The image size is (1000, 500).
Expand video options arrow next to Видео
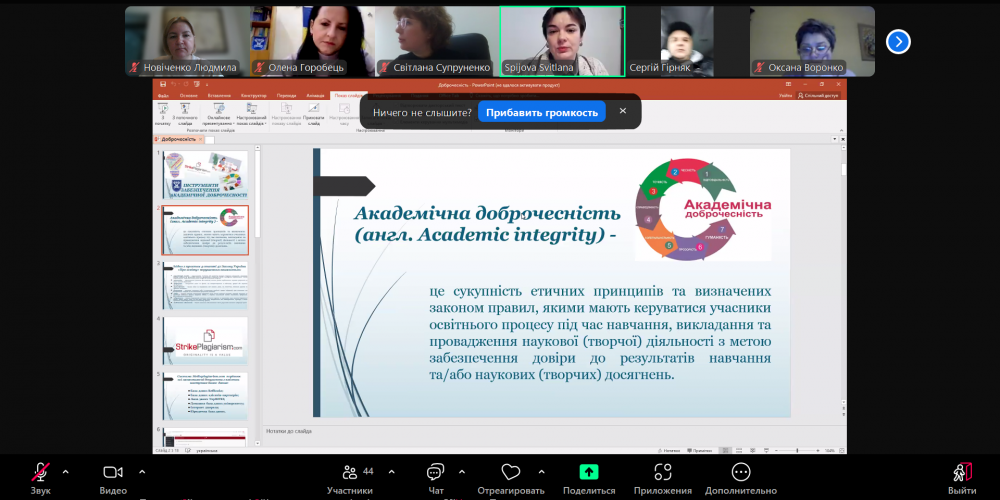(x=140, y=471)
